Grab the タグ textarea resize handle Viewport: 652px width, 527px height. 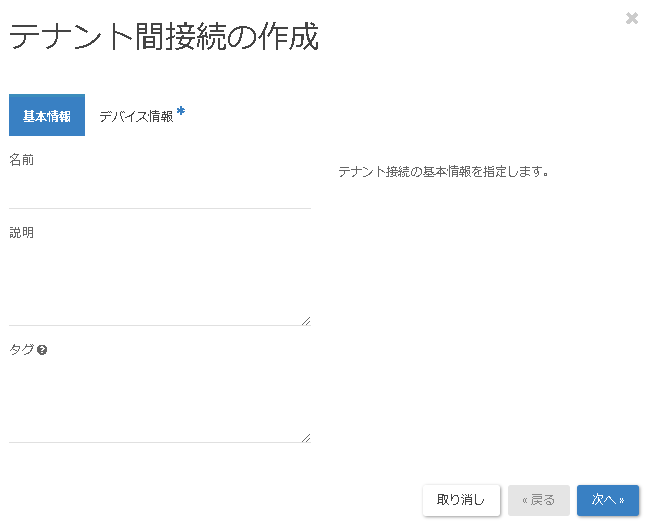pyautogui.click(x=305, y=437)
